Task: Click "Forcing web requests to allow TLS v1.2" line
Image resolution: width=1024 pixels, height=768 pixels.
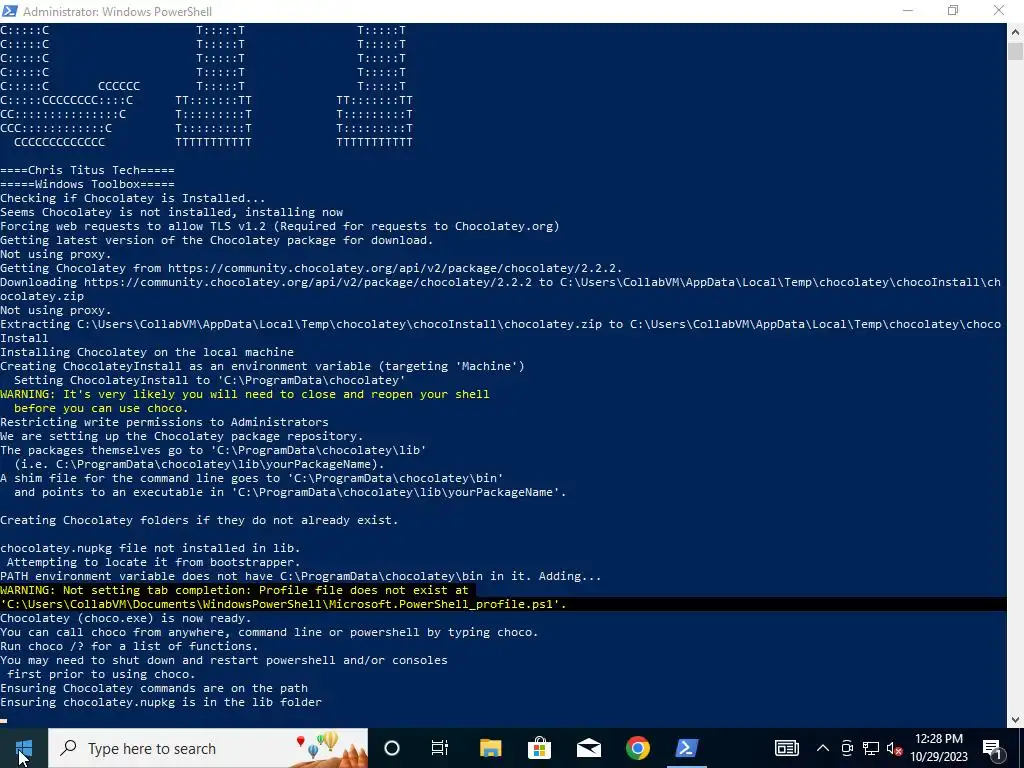Action: pyautogui.click(x=280, y=227)
